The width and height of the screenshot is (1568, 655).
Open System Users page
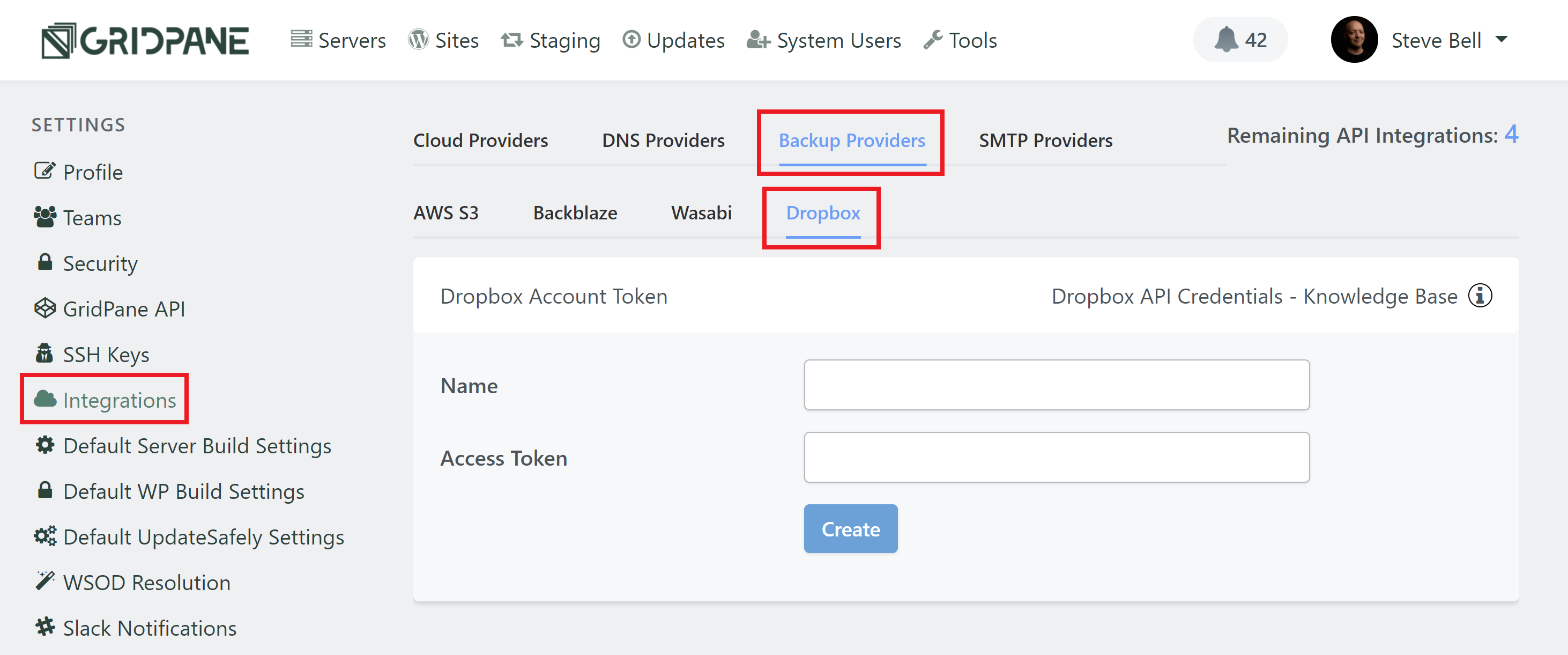point(823,40)
